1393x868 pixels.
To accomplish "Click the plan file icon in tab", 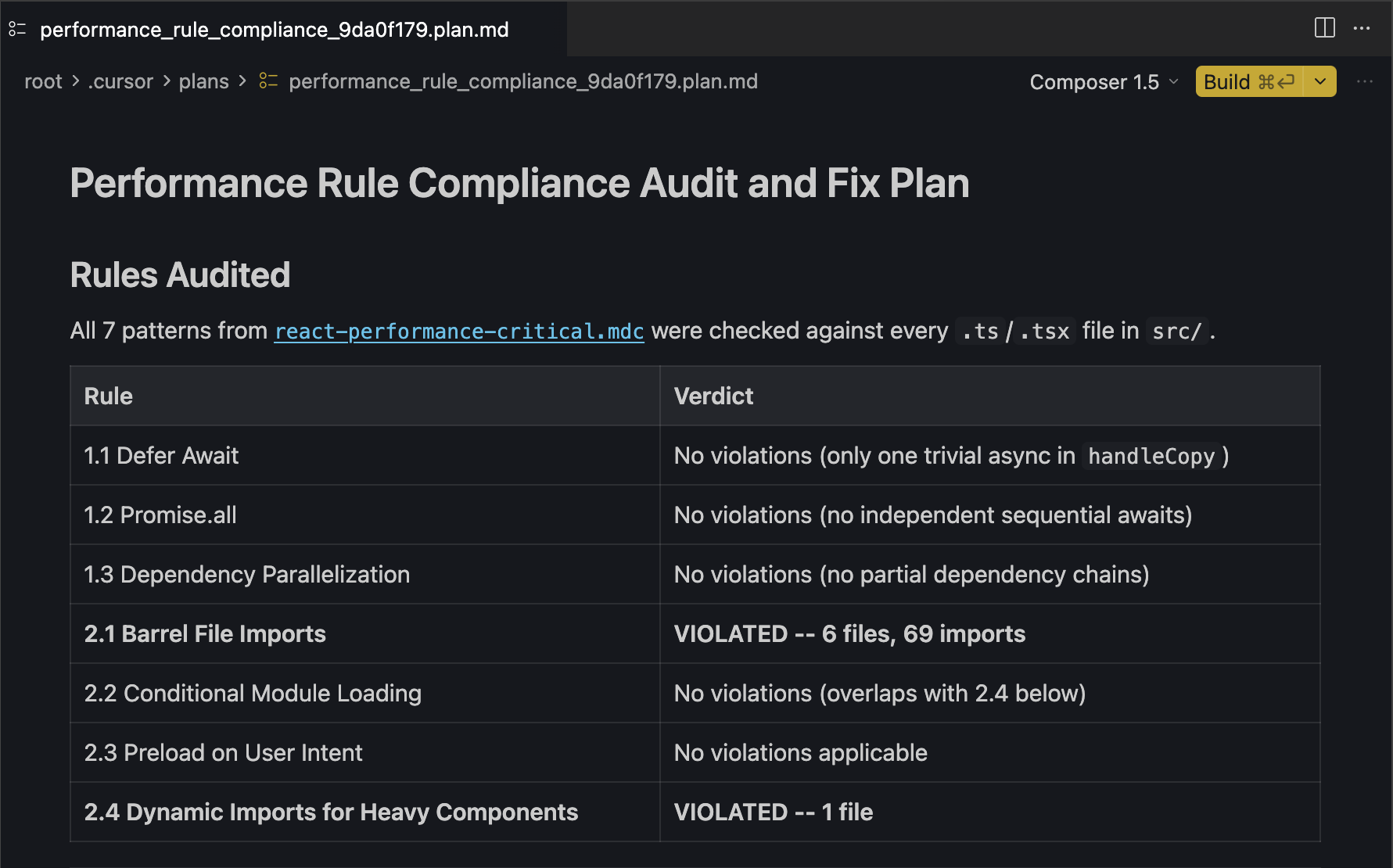I will coord(17,30).
